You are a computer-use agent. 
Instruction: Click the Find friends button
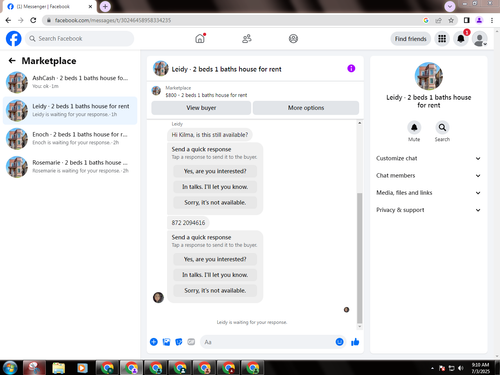[411, 39]
